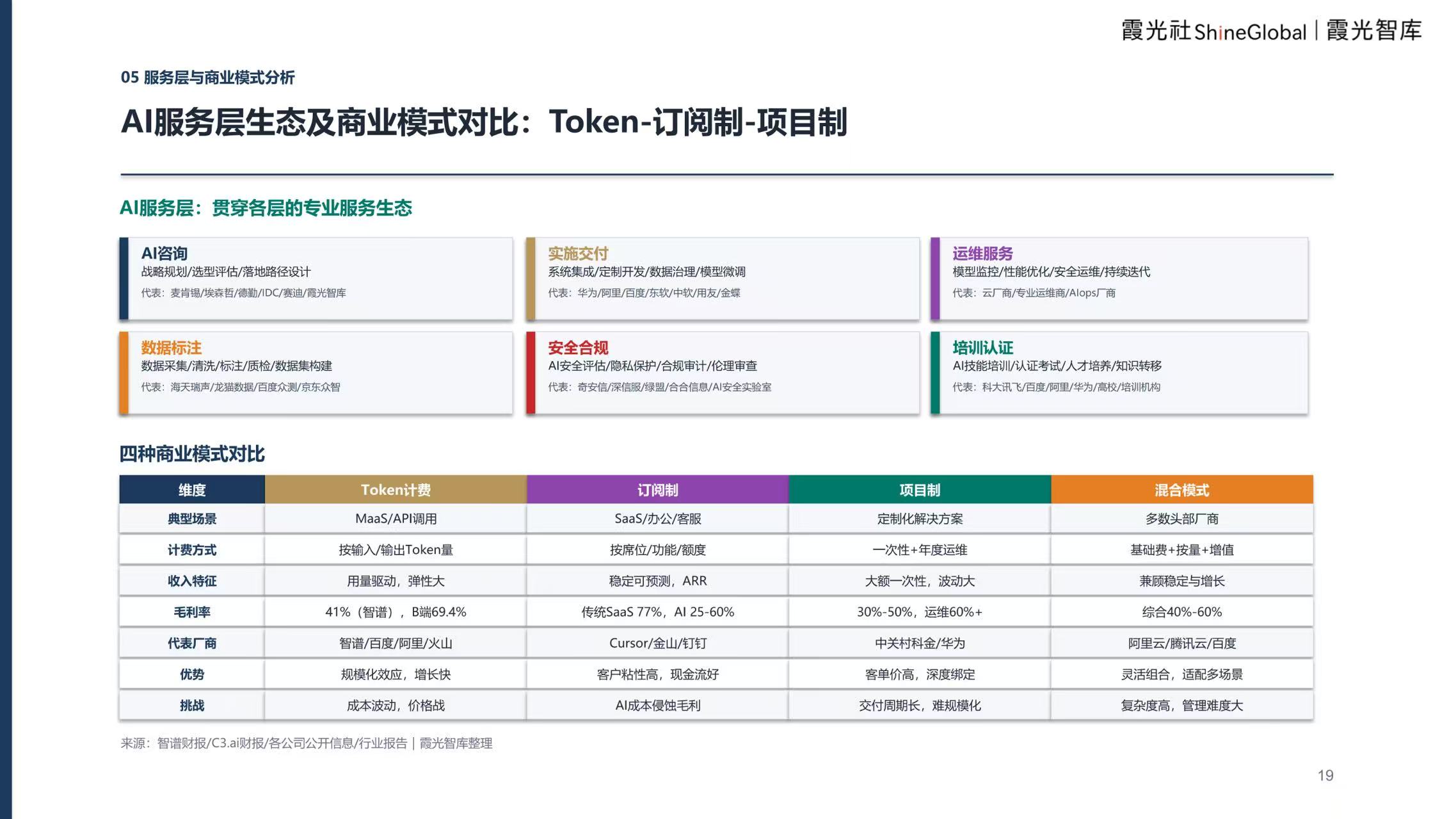The width and height of the screenshot is (1456, 819).
Task: Click the orange 混合模式 column header
Action: [1182, 490]
